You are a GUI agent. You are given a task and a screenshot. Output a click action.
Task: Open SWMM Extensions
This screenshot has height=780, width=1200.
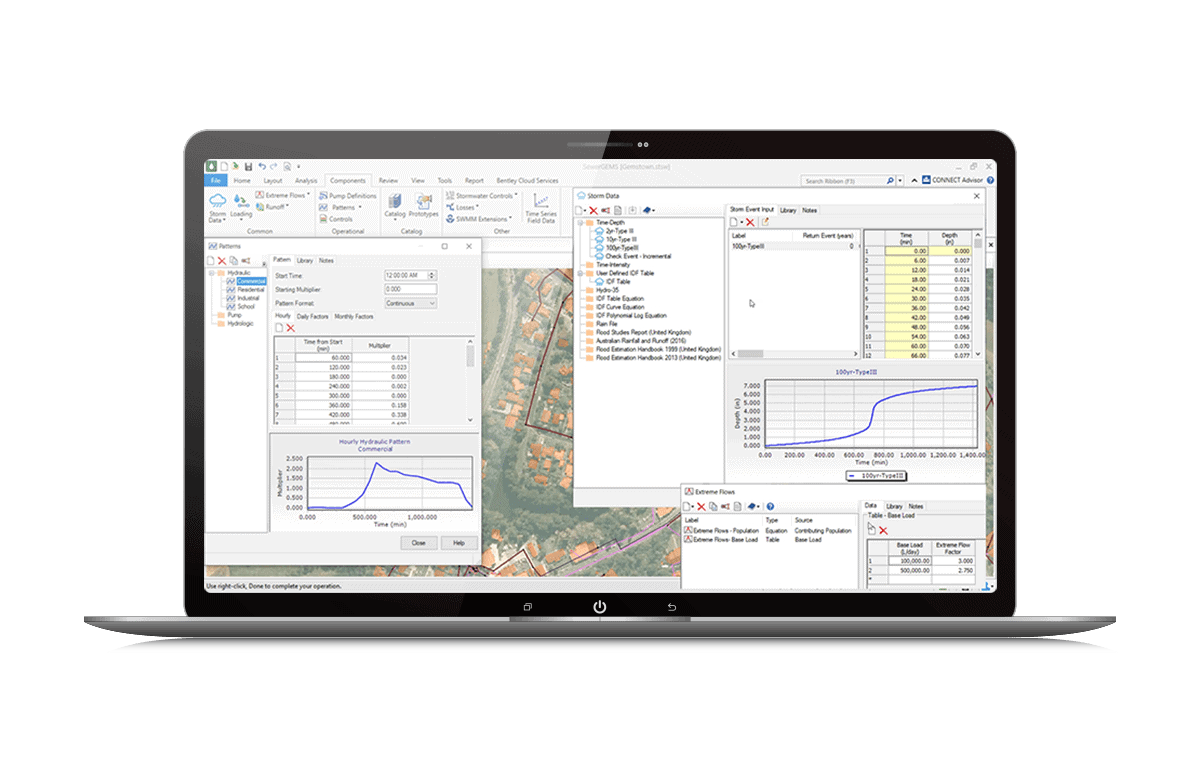click(x=482, y=219)
